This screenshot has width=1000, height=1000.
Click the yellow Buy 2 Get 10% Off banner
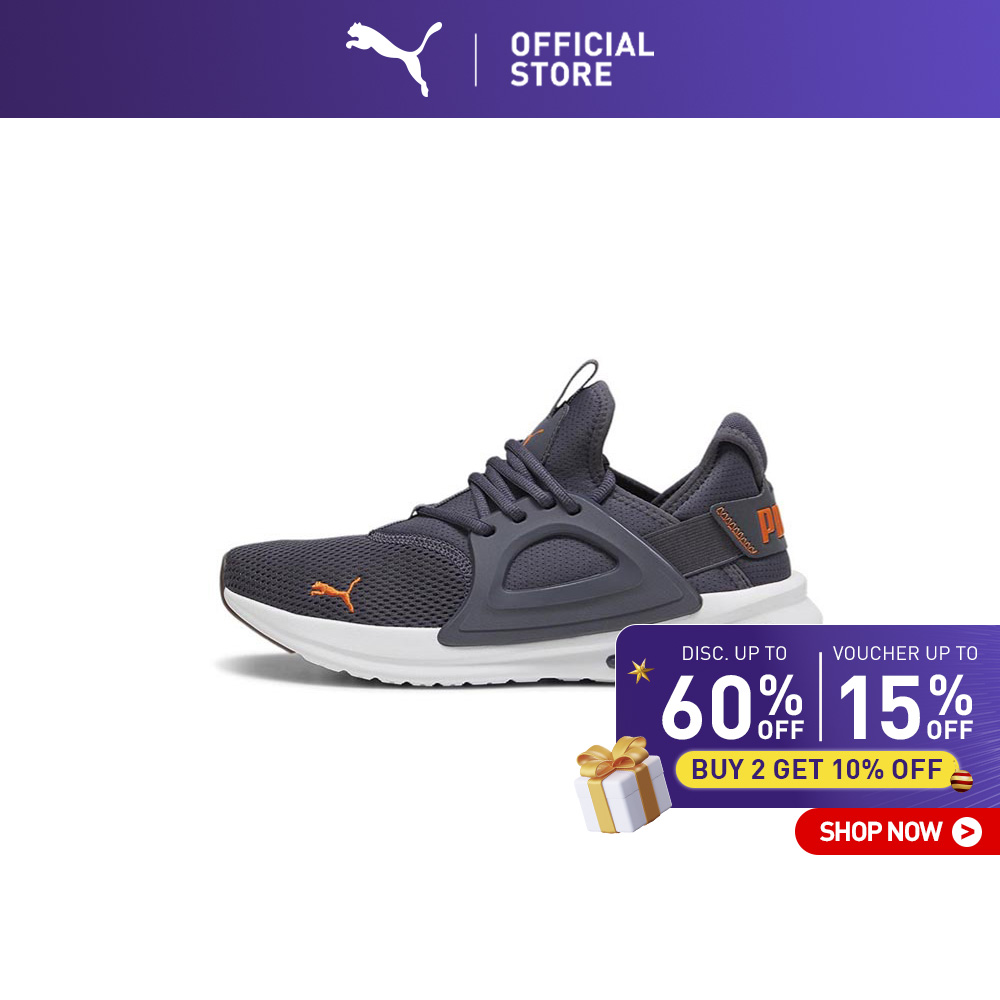coord(817,769)
